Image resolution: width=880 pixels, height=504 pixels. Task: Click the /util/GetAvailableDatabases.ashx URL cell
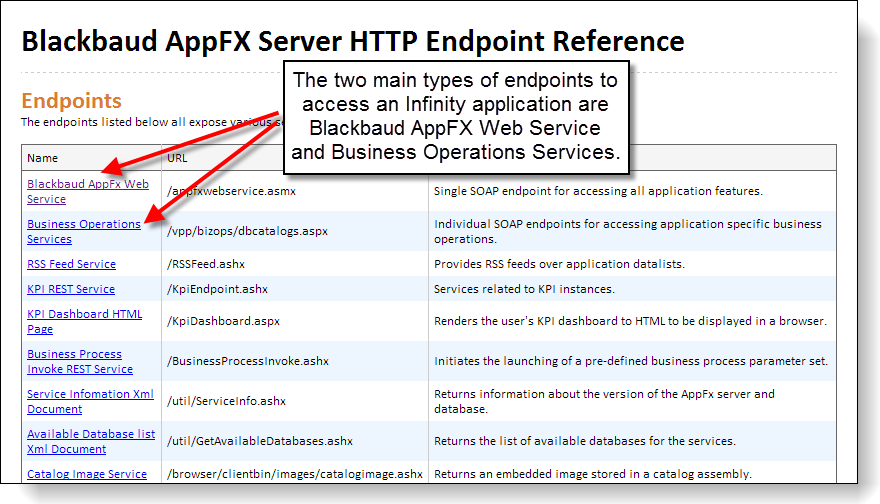click(x=260, y=442)
